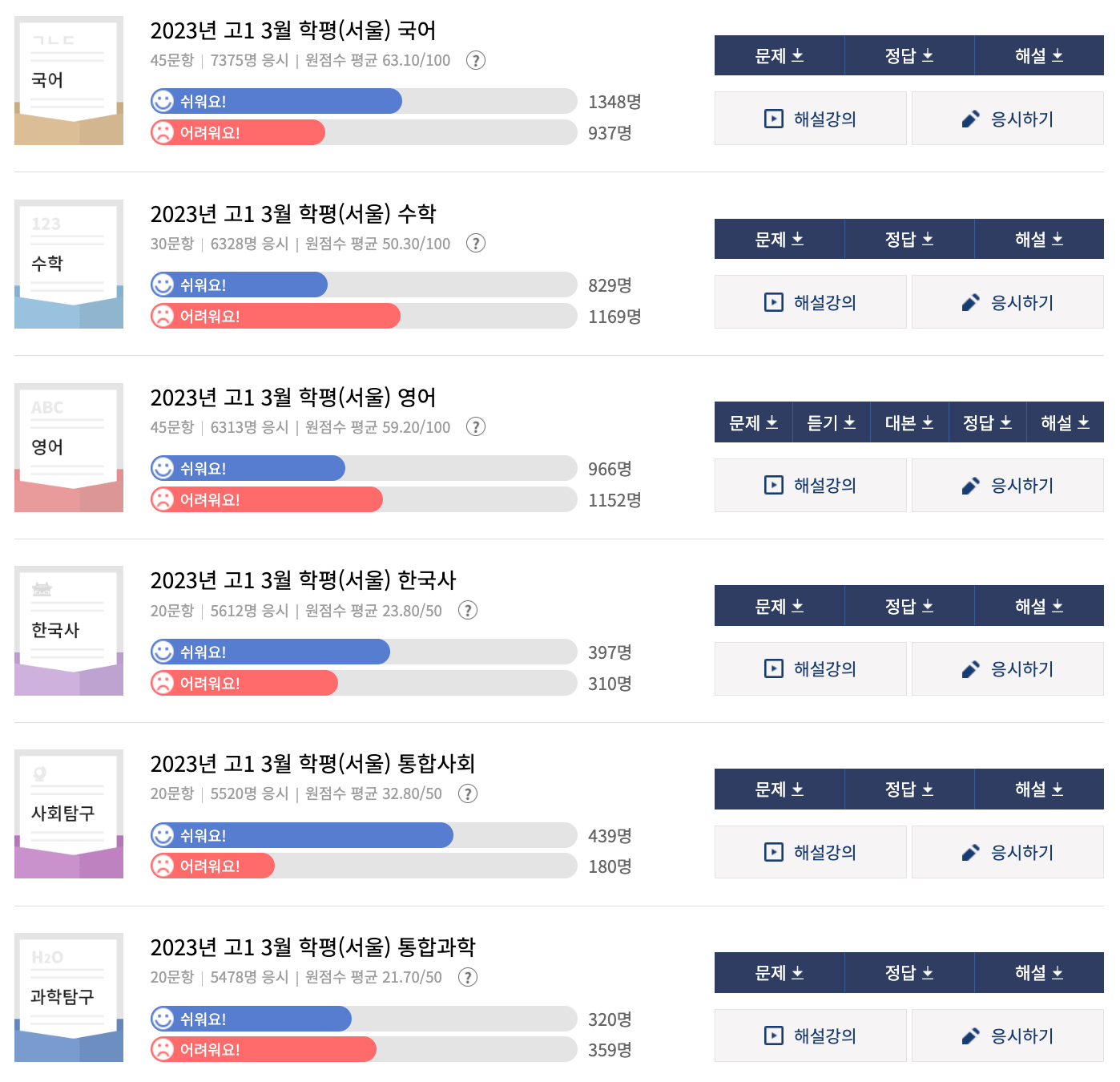Select the pencil icon on 수학 응시하기
The width and height of the screenshot is (1120, 1082).
pos(971,302)
